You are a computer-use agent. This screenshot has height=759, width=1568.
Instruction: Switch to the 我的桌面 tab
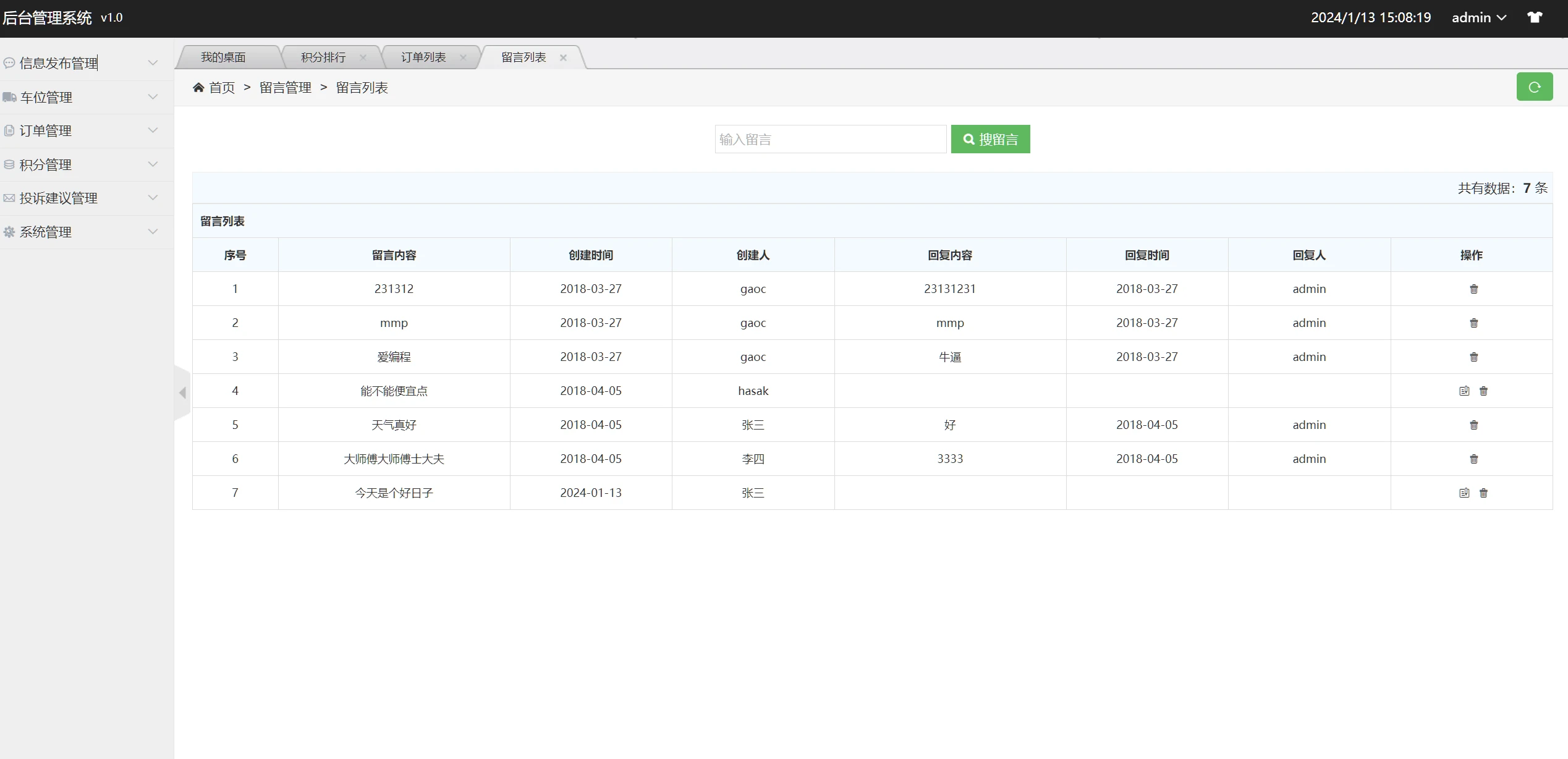[223, 57]
